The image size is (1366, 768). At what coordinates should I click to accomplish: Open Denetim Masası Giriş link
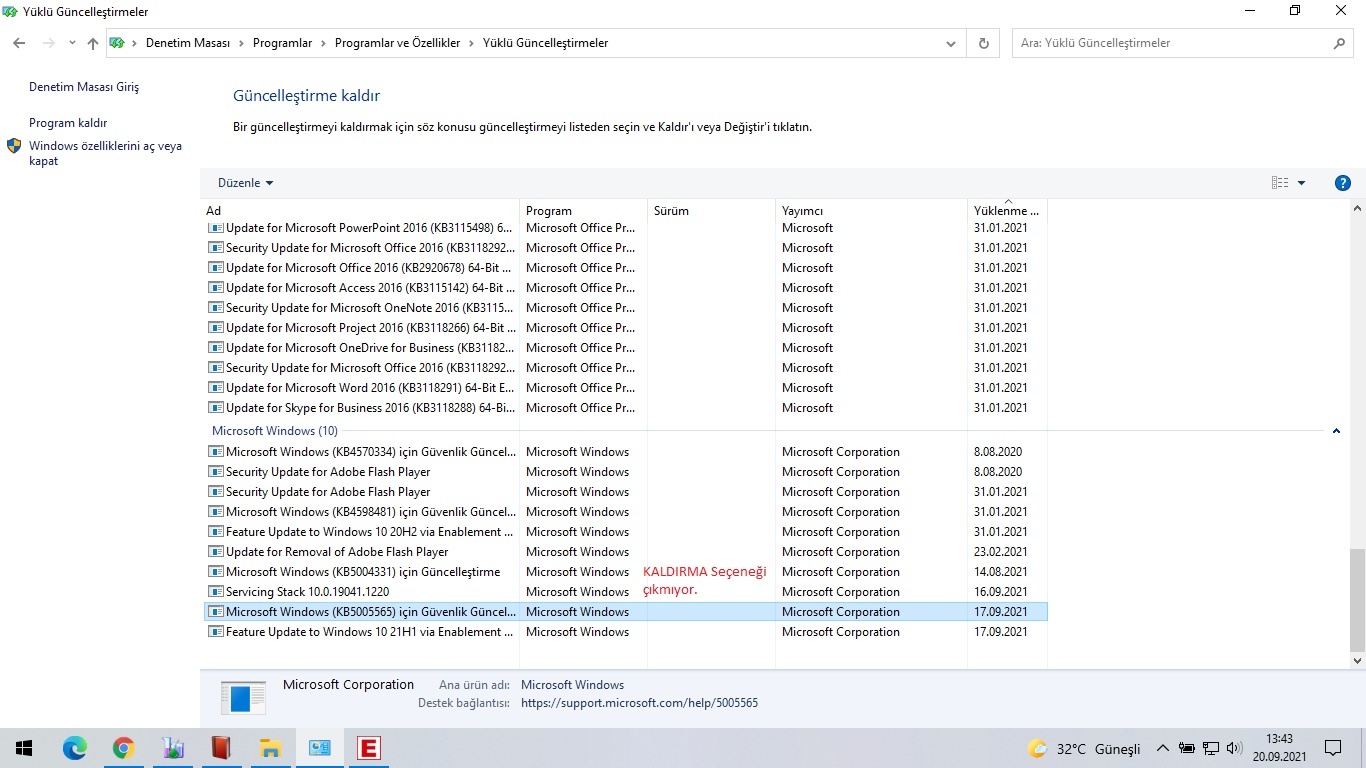click(x=84, y=87)
